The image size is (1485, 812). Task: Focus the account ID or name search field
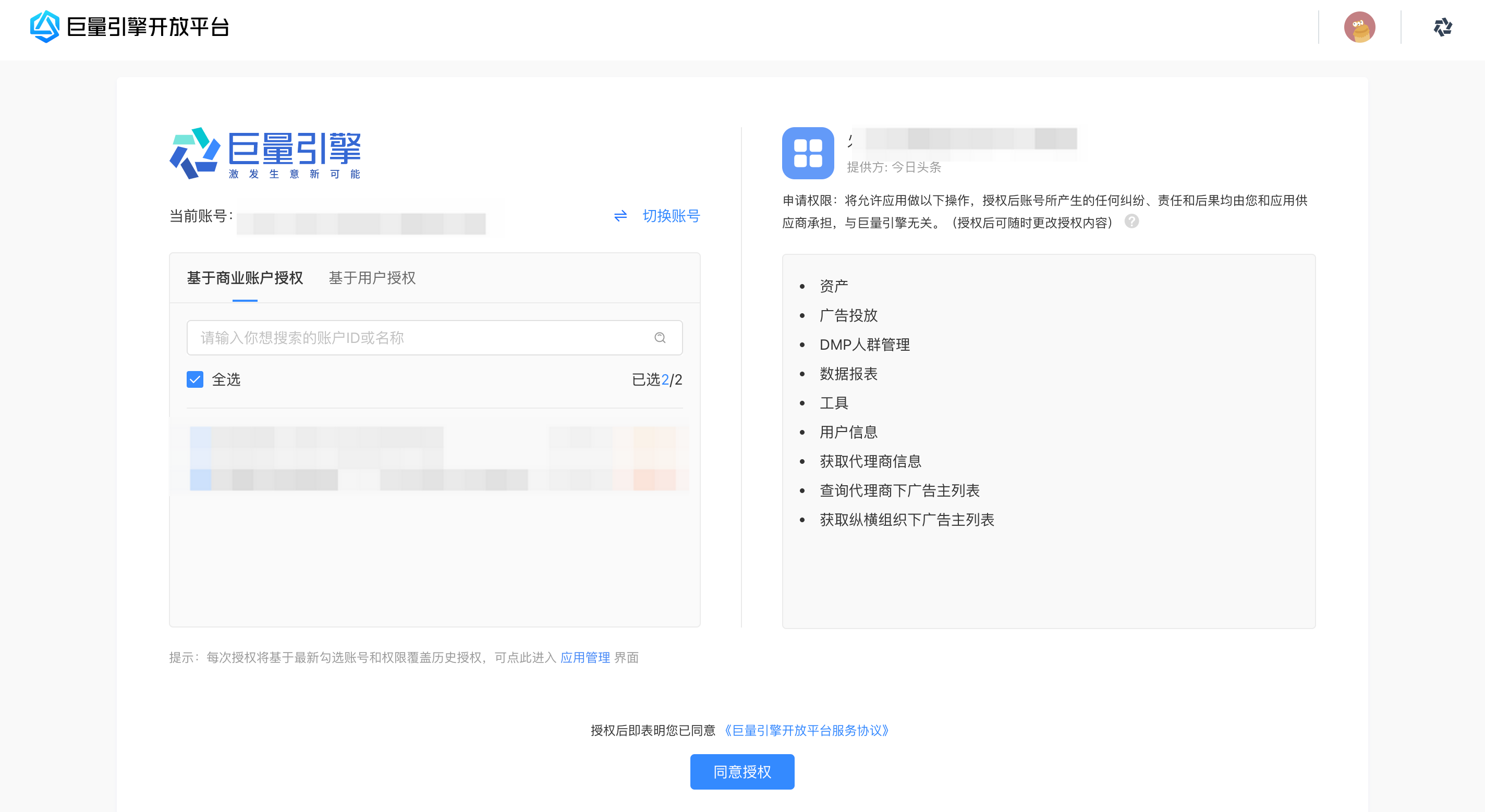click(435, 338)
